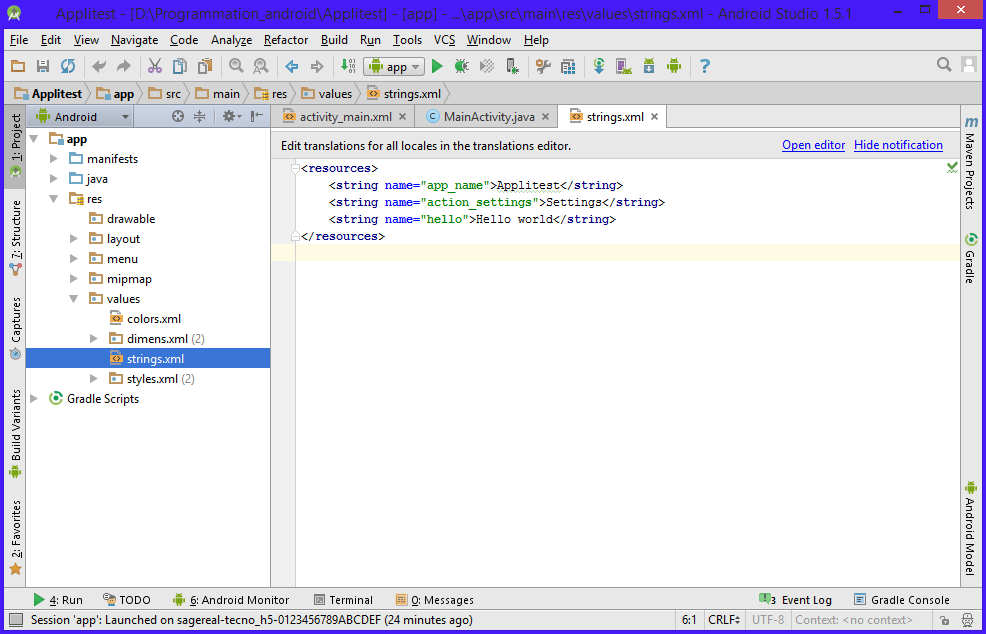Collapse the app module tree node
Viewport: 986px width, 634px height.
tap(34, 139)
